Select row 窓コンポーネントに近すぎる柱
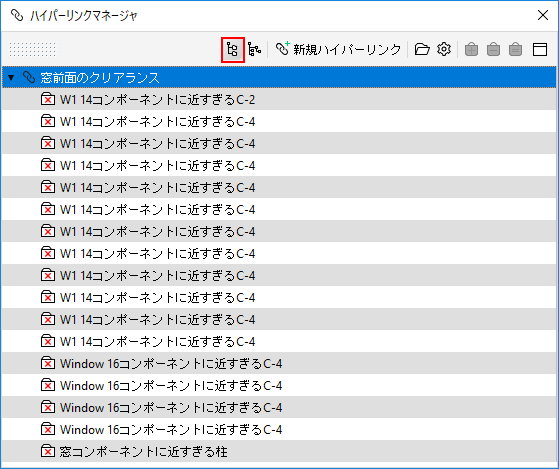 click(279, 452)
